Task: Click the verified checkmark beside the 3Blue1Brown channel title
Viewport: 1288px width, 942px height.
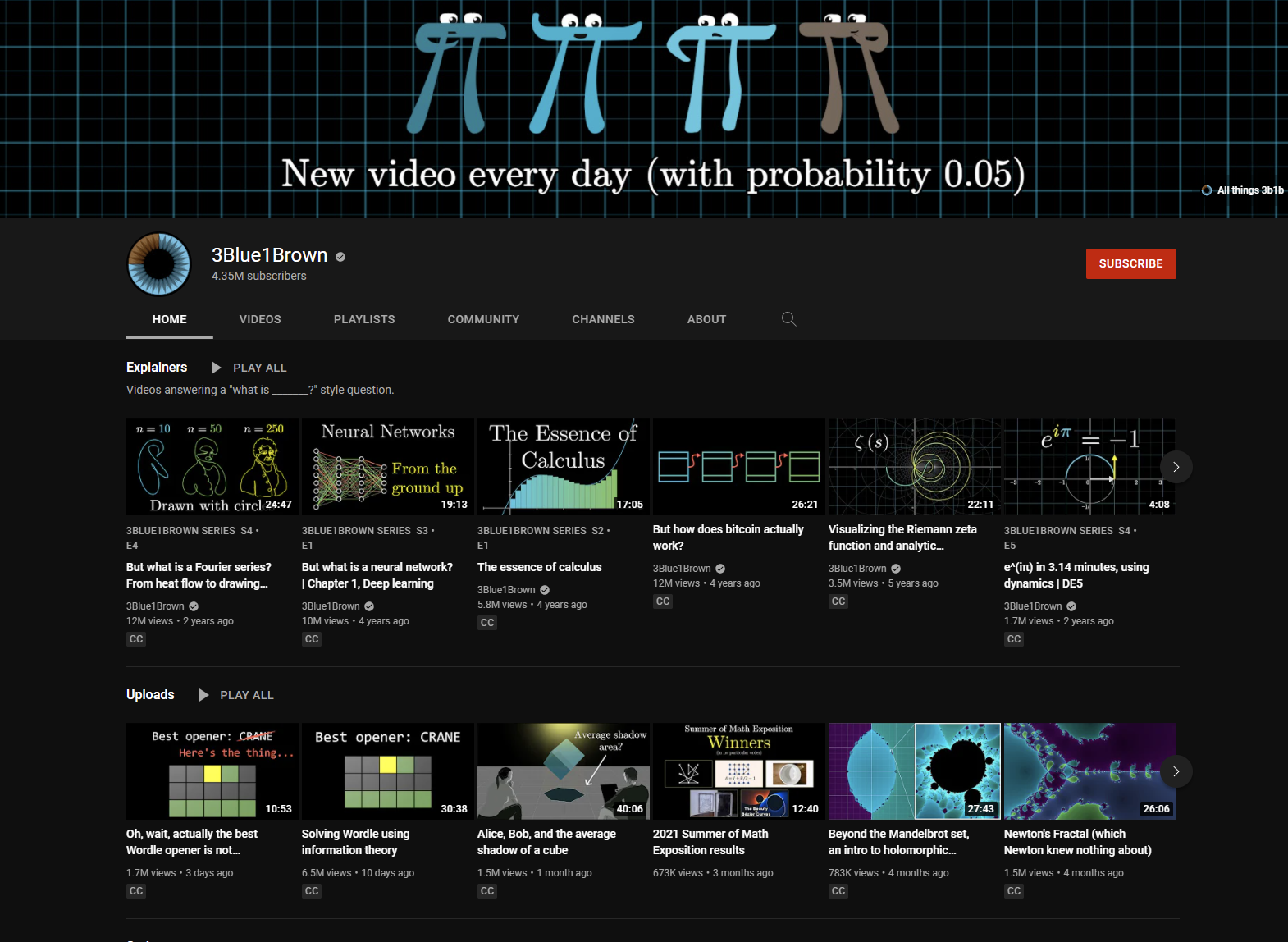Action: click(x=340, y=257)
